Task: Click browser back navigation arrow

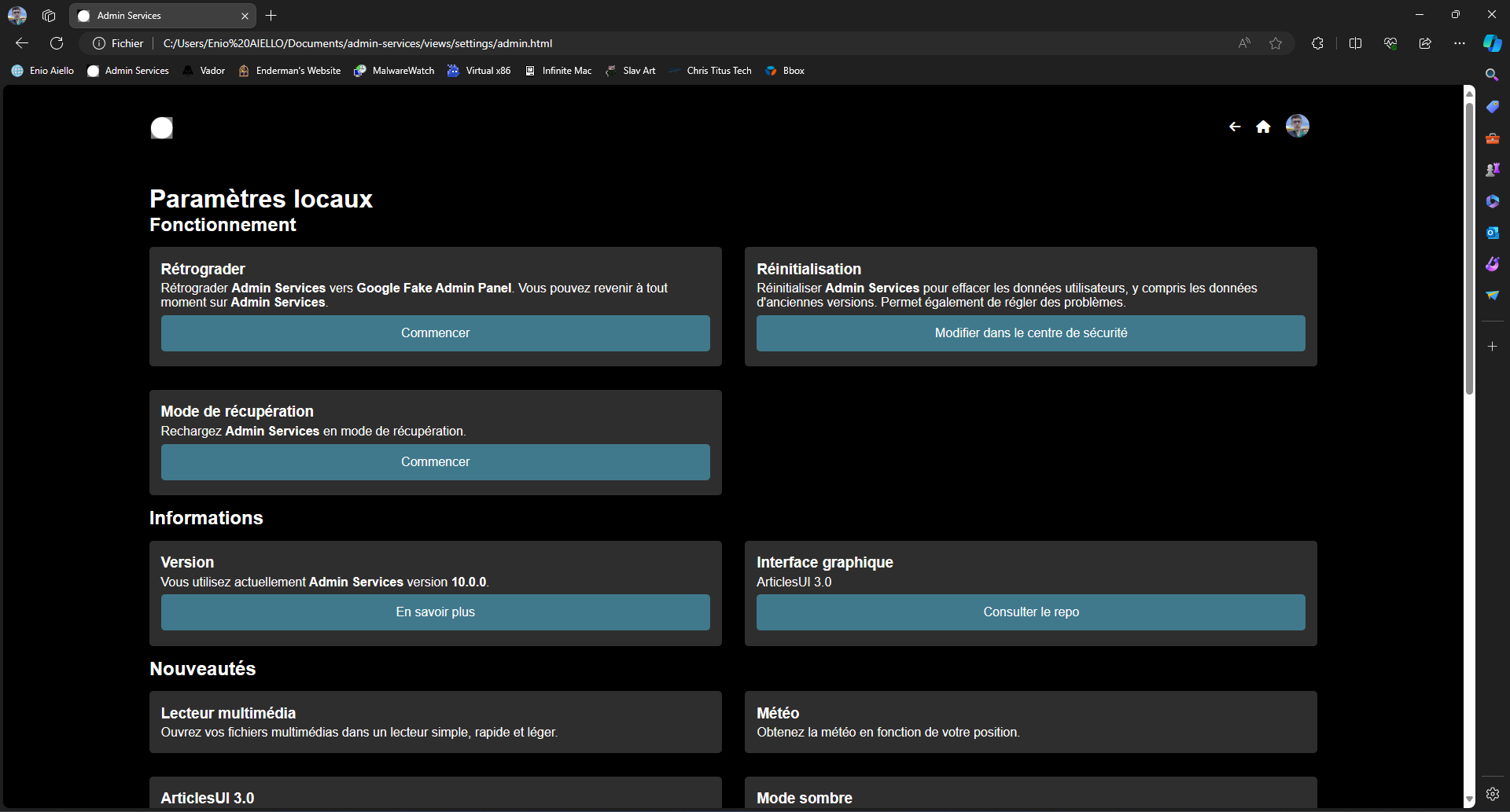Action: pyautogui.click(x=22, y=43)
